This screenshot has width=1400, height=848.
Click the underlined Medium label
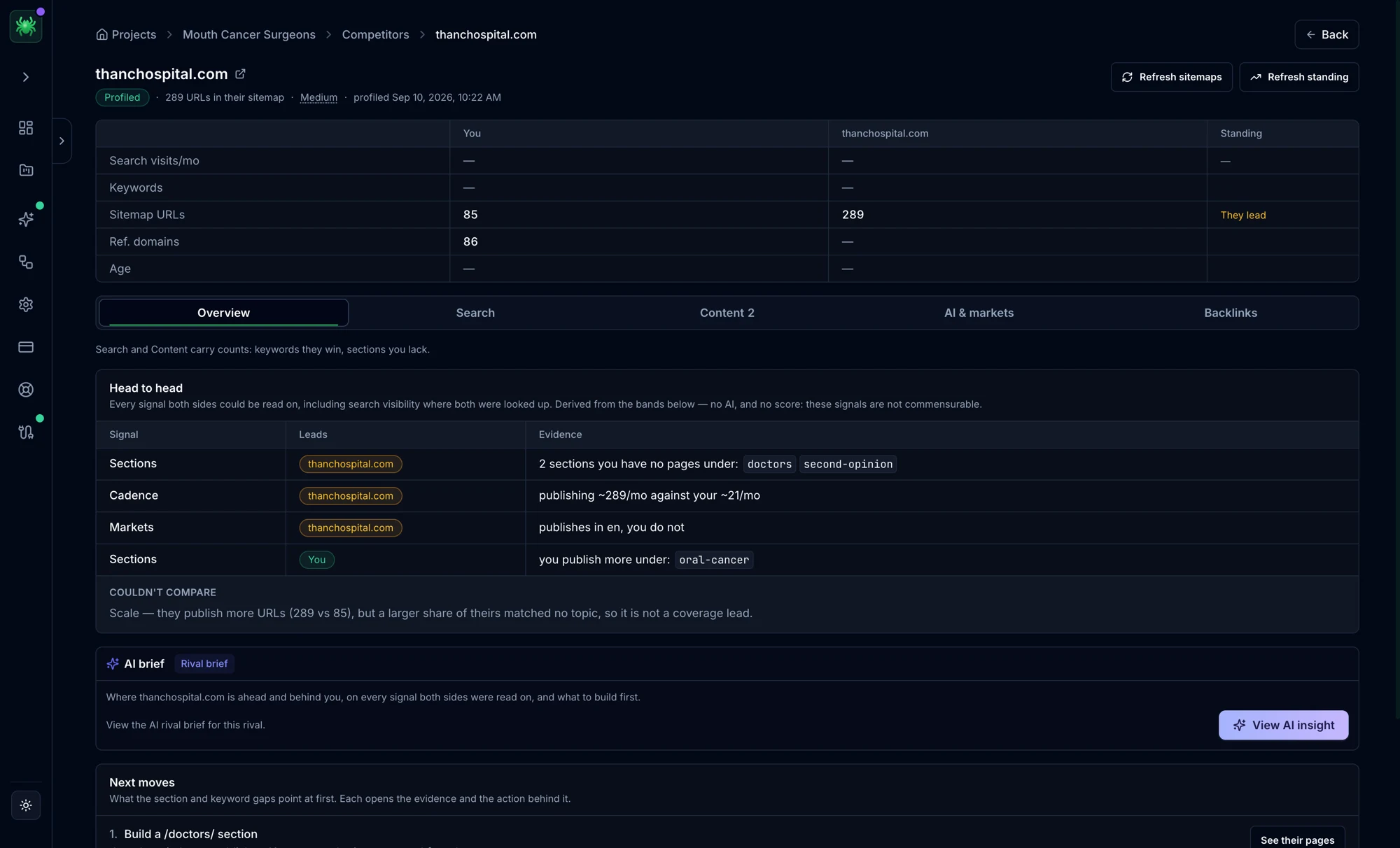point(318,97)
